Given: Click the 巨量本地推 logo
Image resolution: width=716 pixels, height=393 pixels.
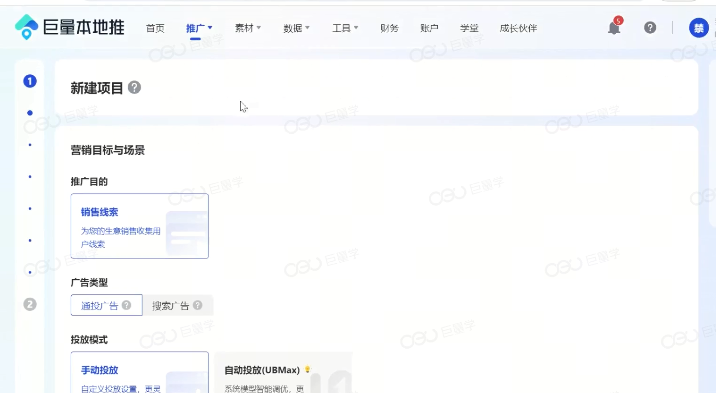Looking at the screenshot, I should click(x=69, y=27).
